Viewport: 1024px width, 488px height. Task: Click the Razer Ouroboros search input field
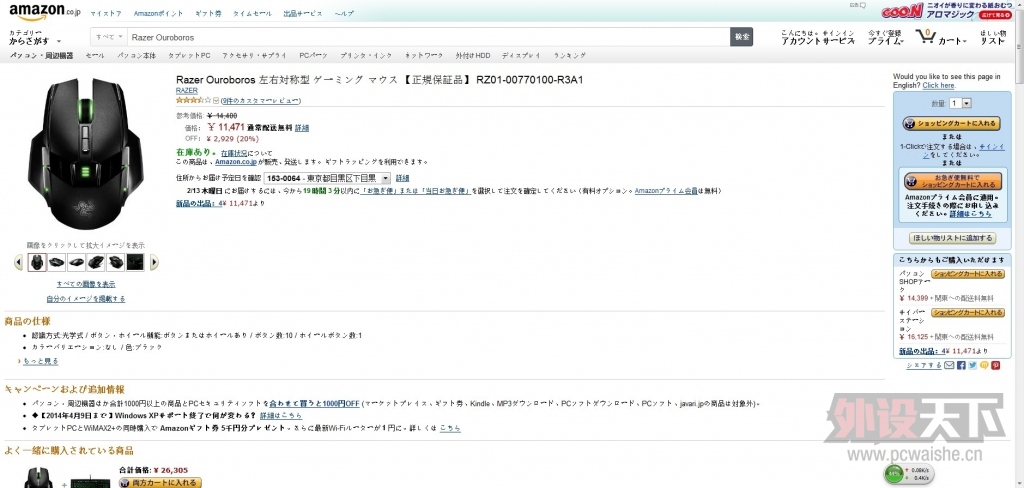(428, 37)
